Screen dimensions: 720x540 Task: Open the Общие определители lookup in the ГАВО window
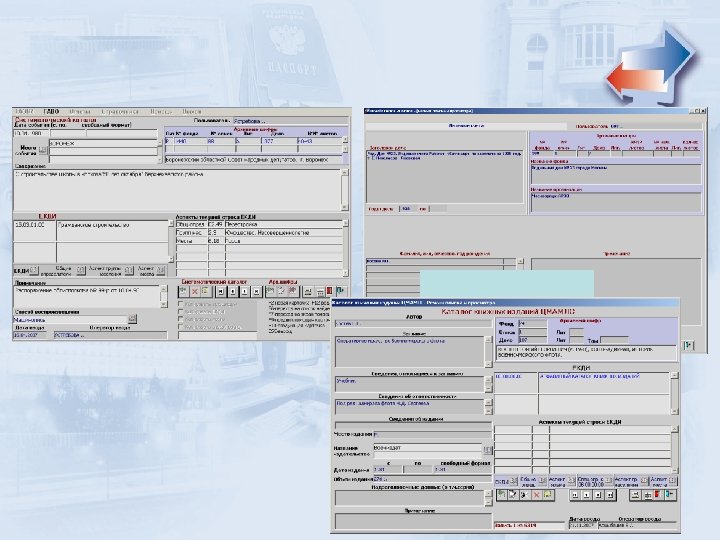[81, 270]
